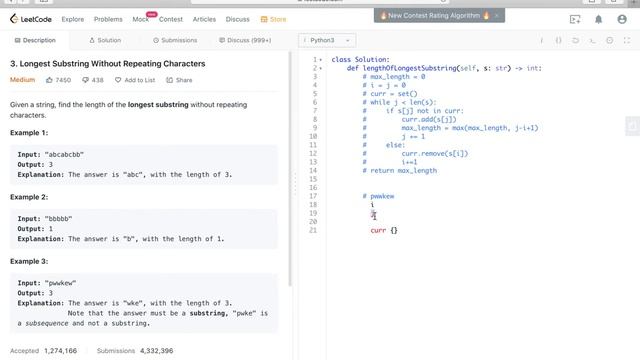
Task: Upvote the problem with thumbs-up 7450
Action: 58,80
